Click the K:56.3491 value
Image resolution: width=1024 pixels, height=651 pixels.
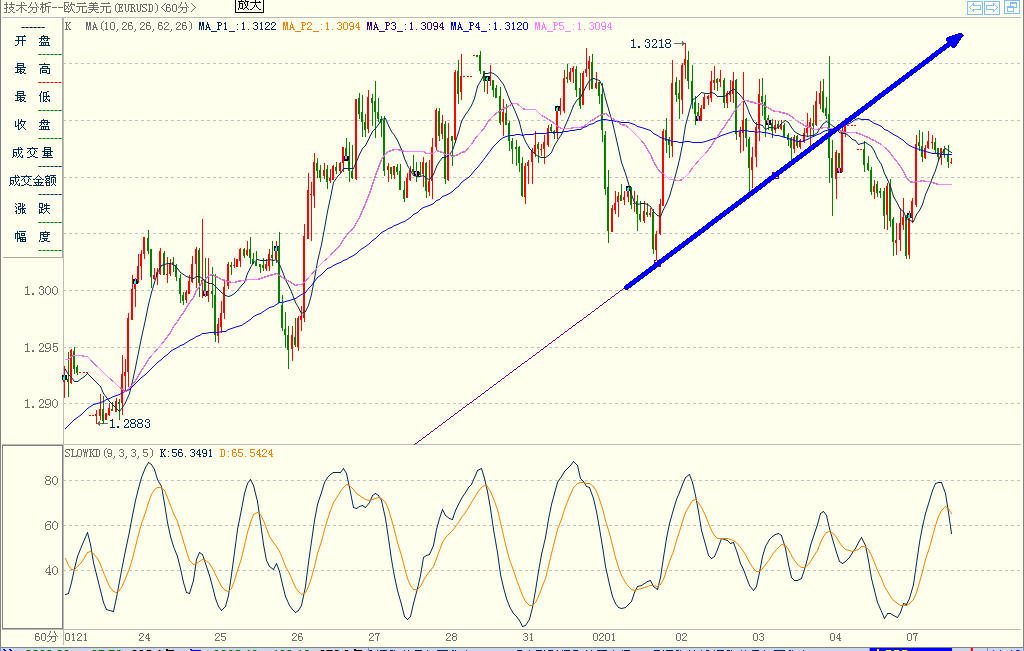[x=186, y=453]
